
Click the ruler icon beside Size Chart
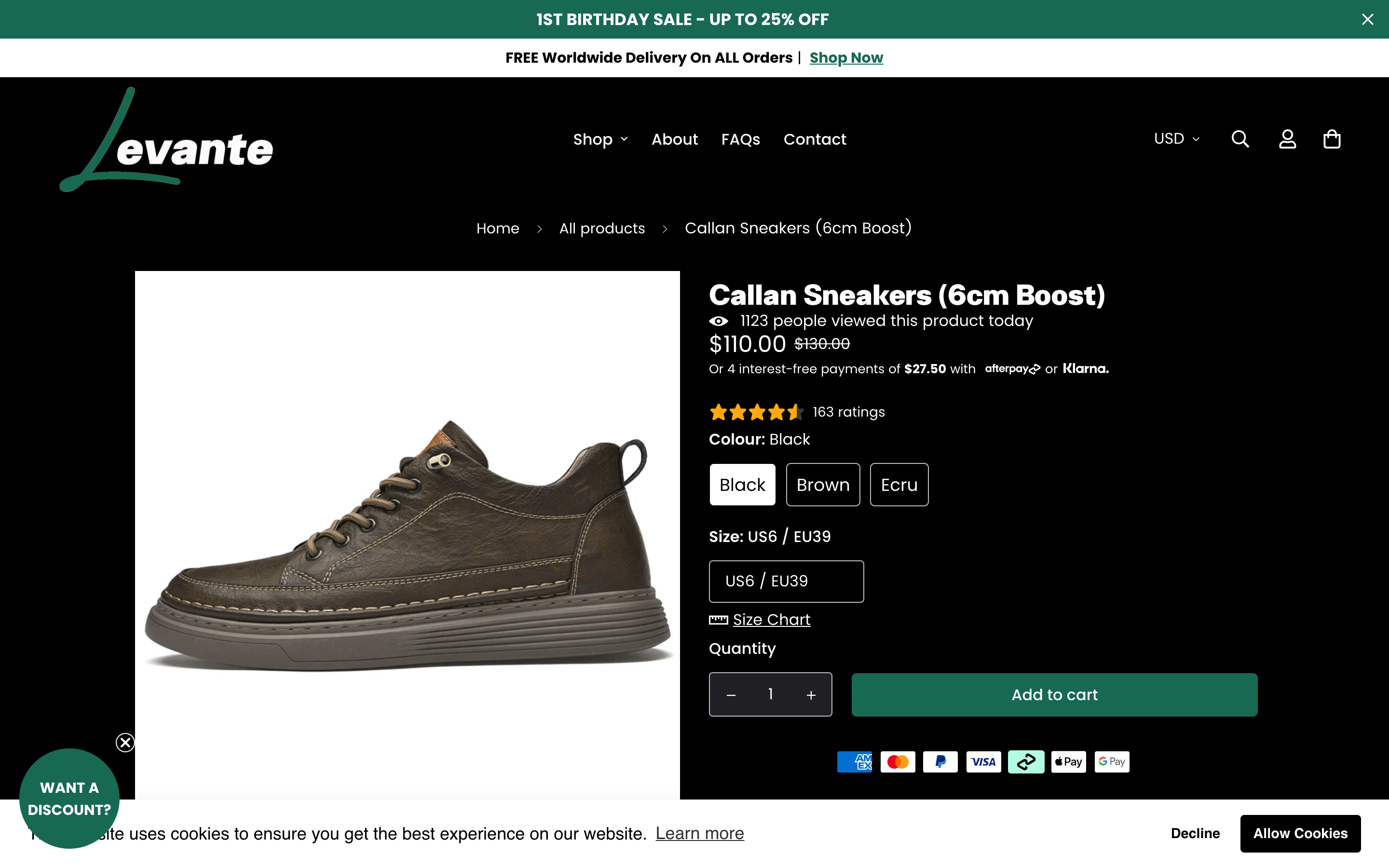click(x=718, y=620)
